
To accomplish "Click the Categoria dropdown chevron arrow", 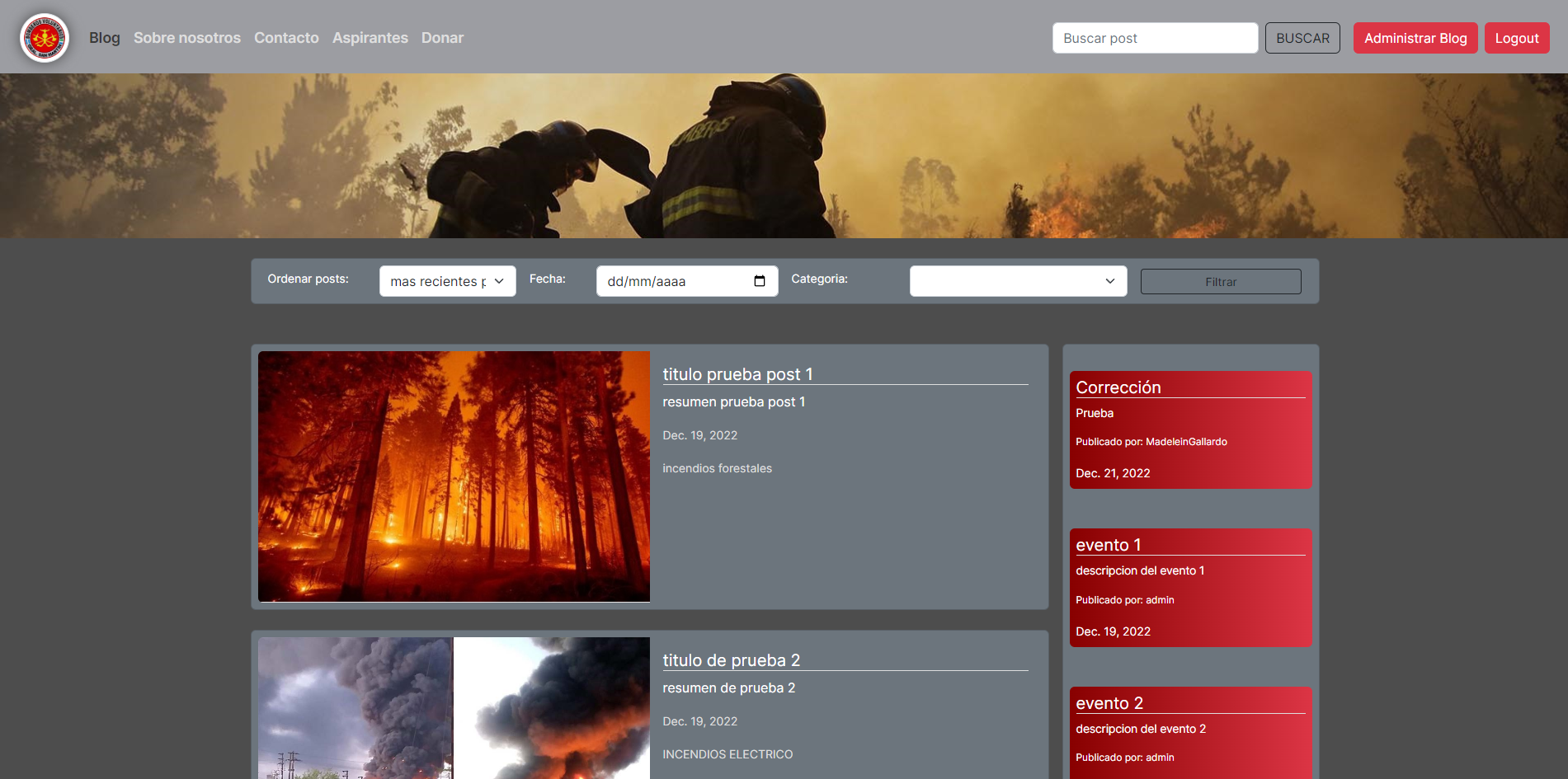I will [1110, 281].
